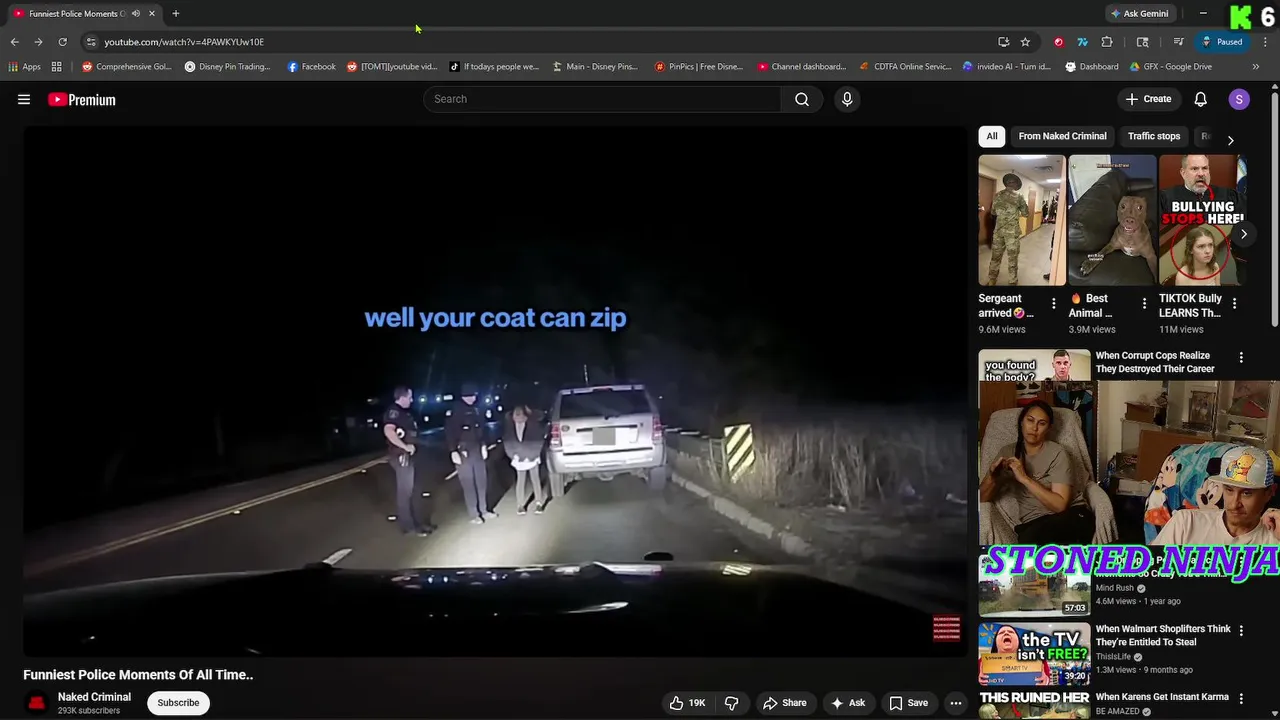Click Ask Gemini in title bar

(1139, 13)
